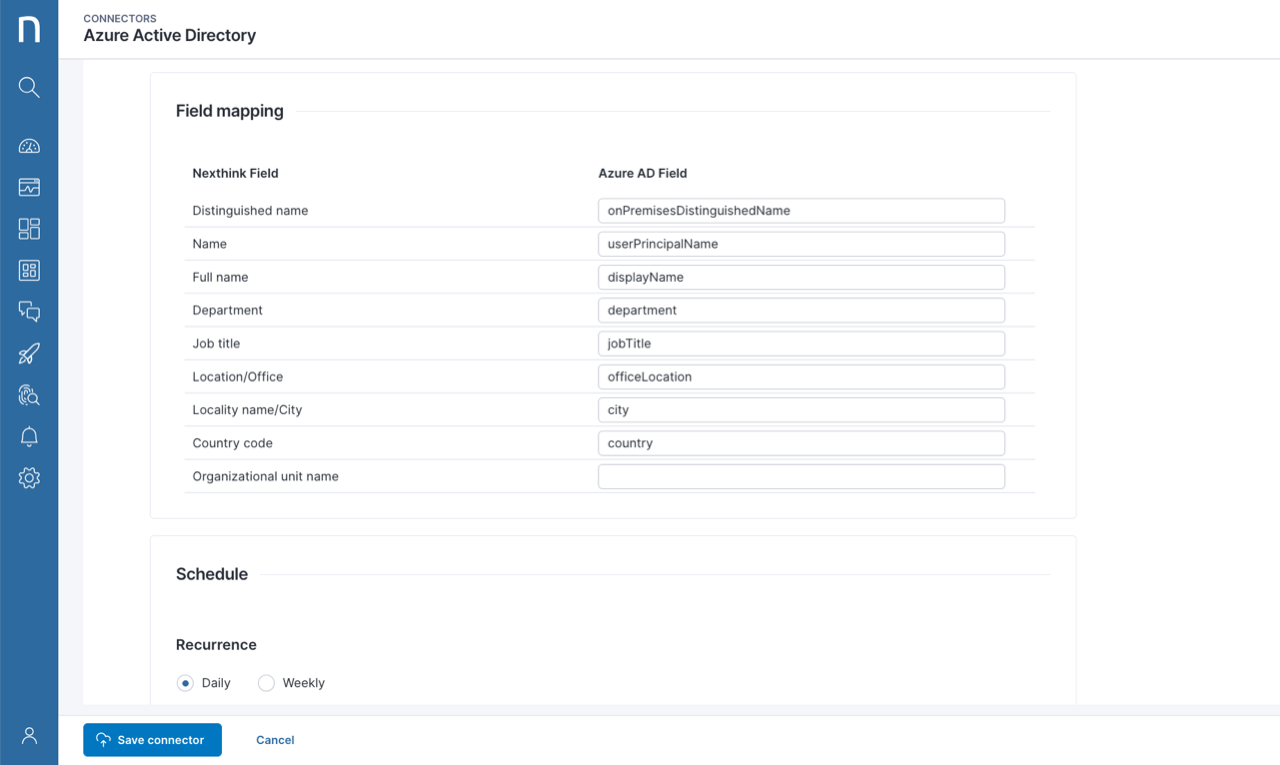Open Administration via the gear icon
The width and height of the screenshot is (1280, 765).
29,477
